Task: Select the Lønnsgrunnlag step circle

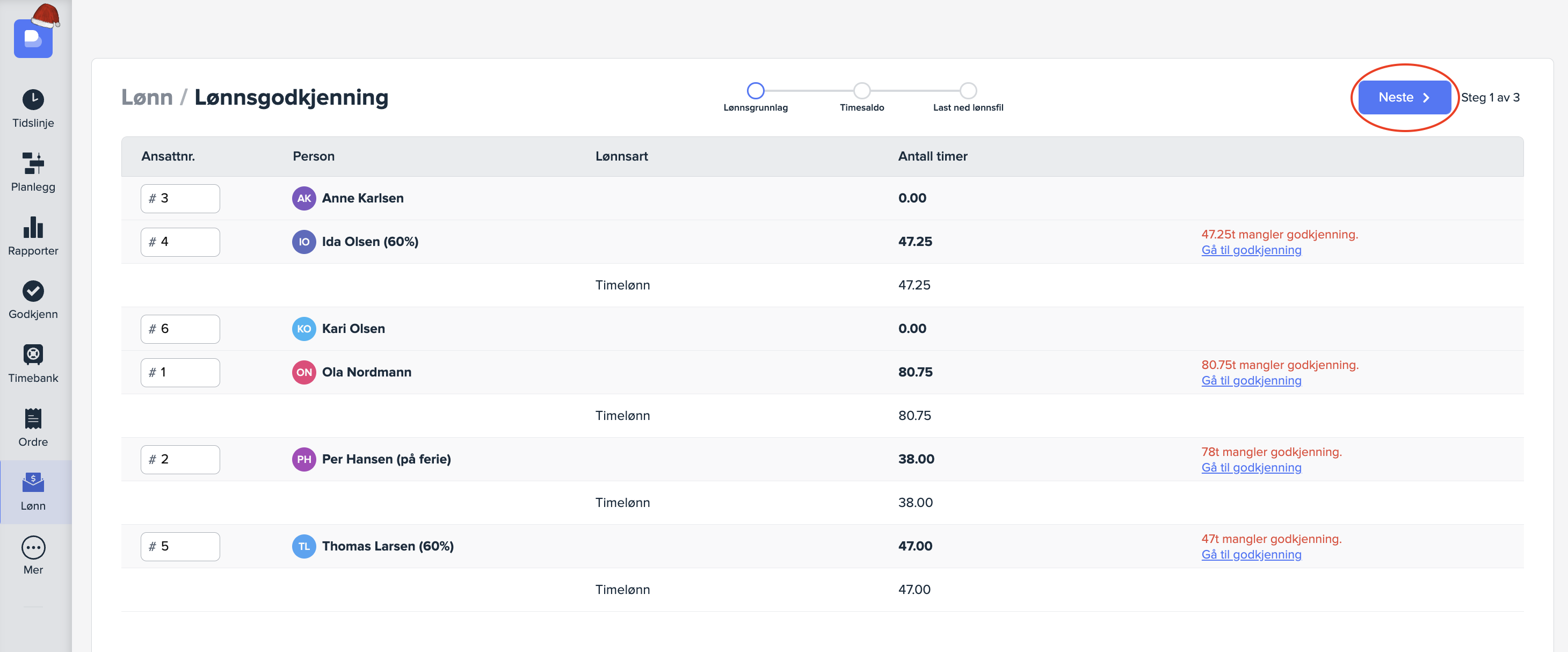Action: pyautogui.click(x=755, y=91)
